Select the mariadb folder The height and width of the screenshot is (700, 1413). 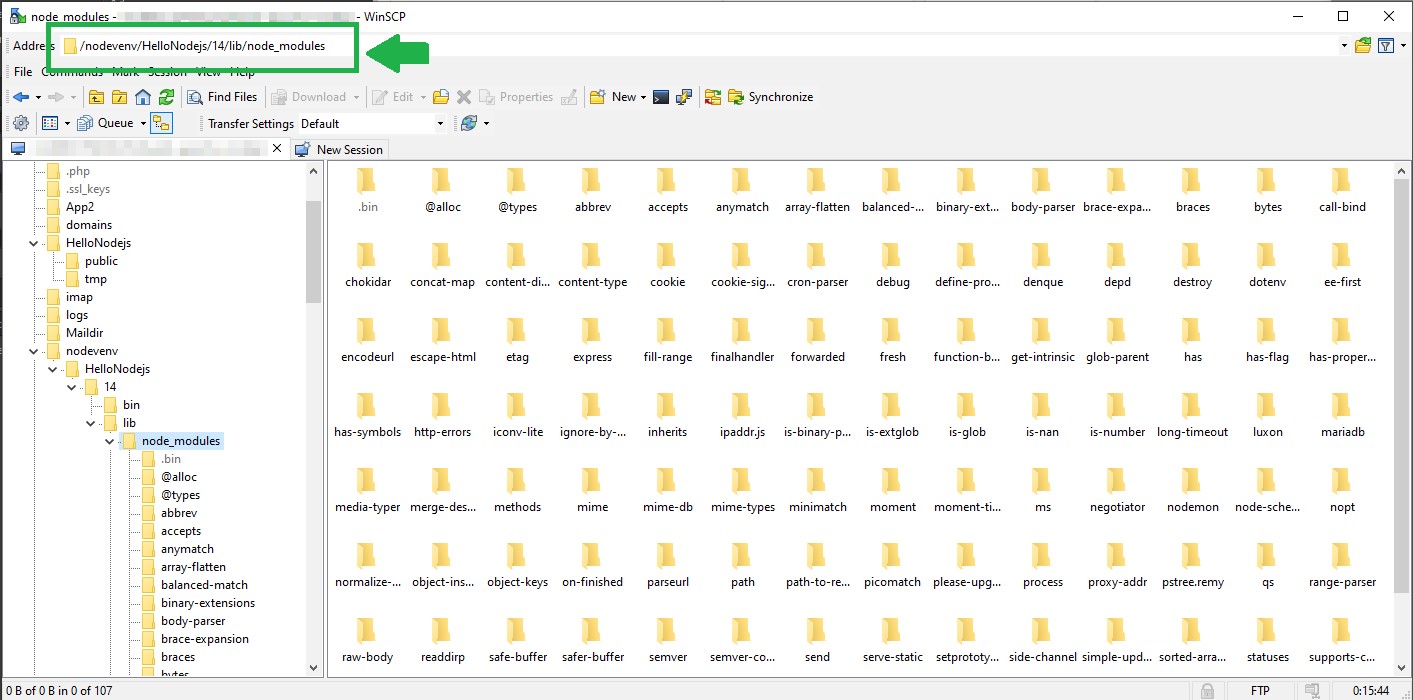(1342, 416)
